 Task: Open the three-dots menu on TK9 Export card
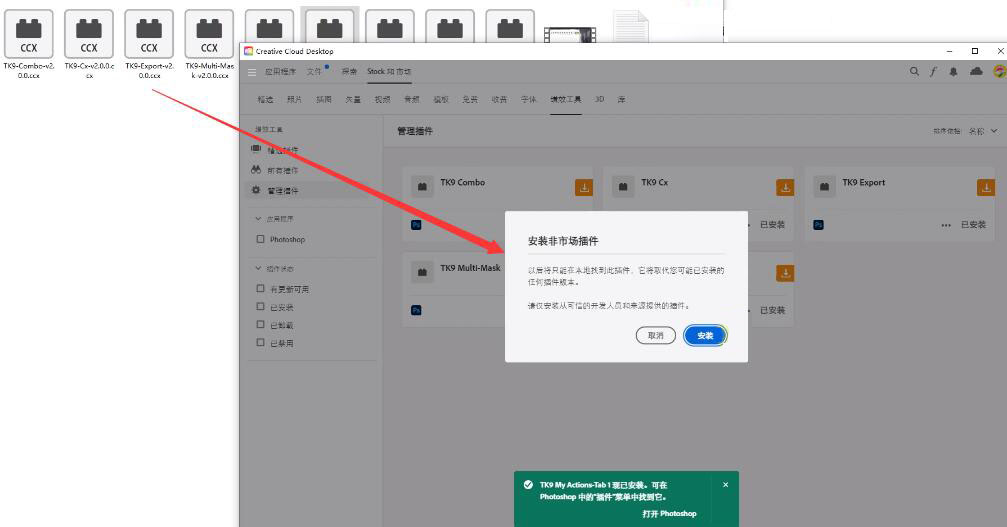(x=946, y=225)
